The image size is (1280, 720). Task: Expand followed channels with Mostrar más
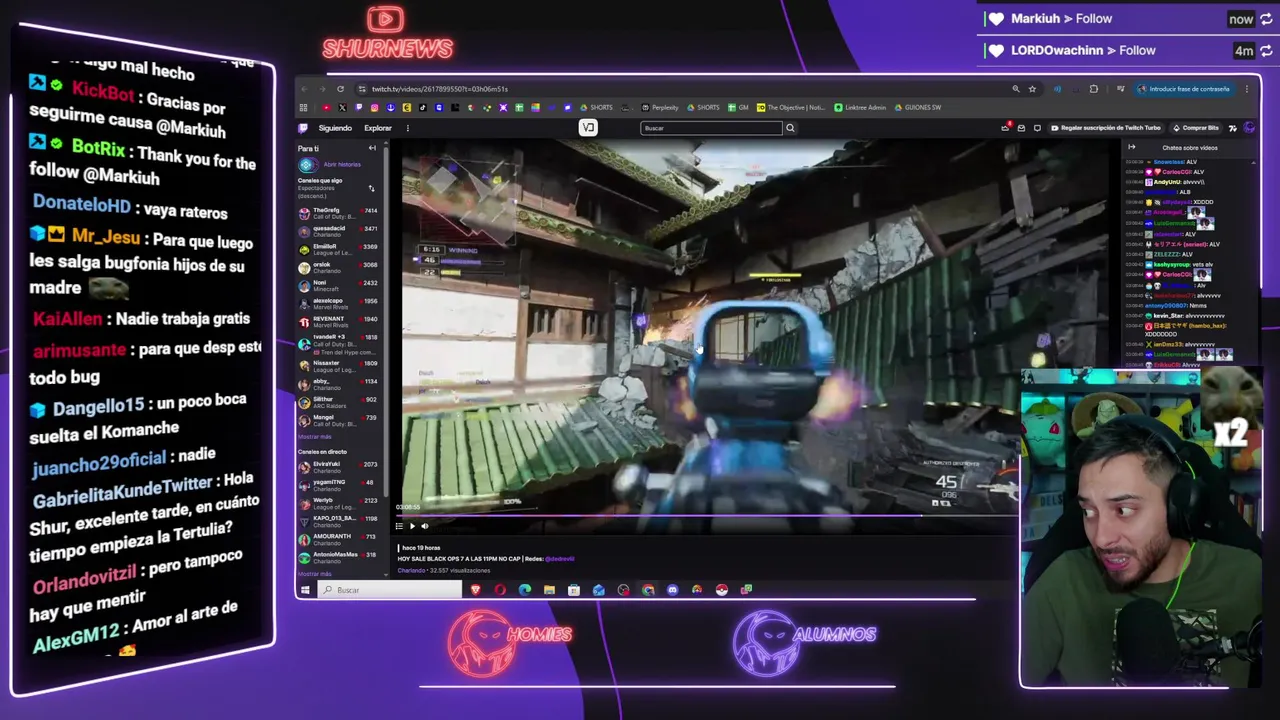(x=314, y=437)
